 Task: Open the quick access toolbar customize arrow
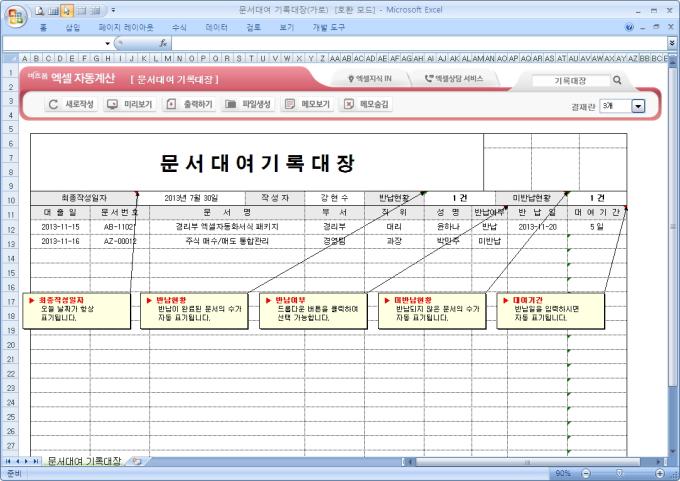coord(113,10)
